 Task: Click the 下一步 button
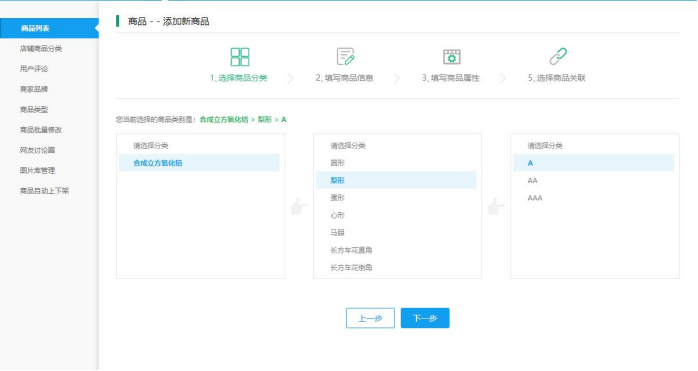point(425,318)
